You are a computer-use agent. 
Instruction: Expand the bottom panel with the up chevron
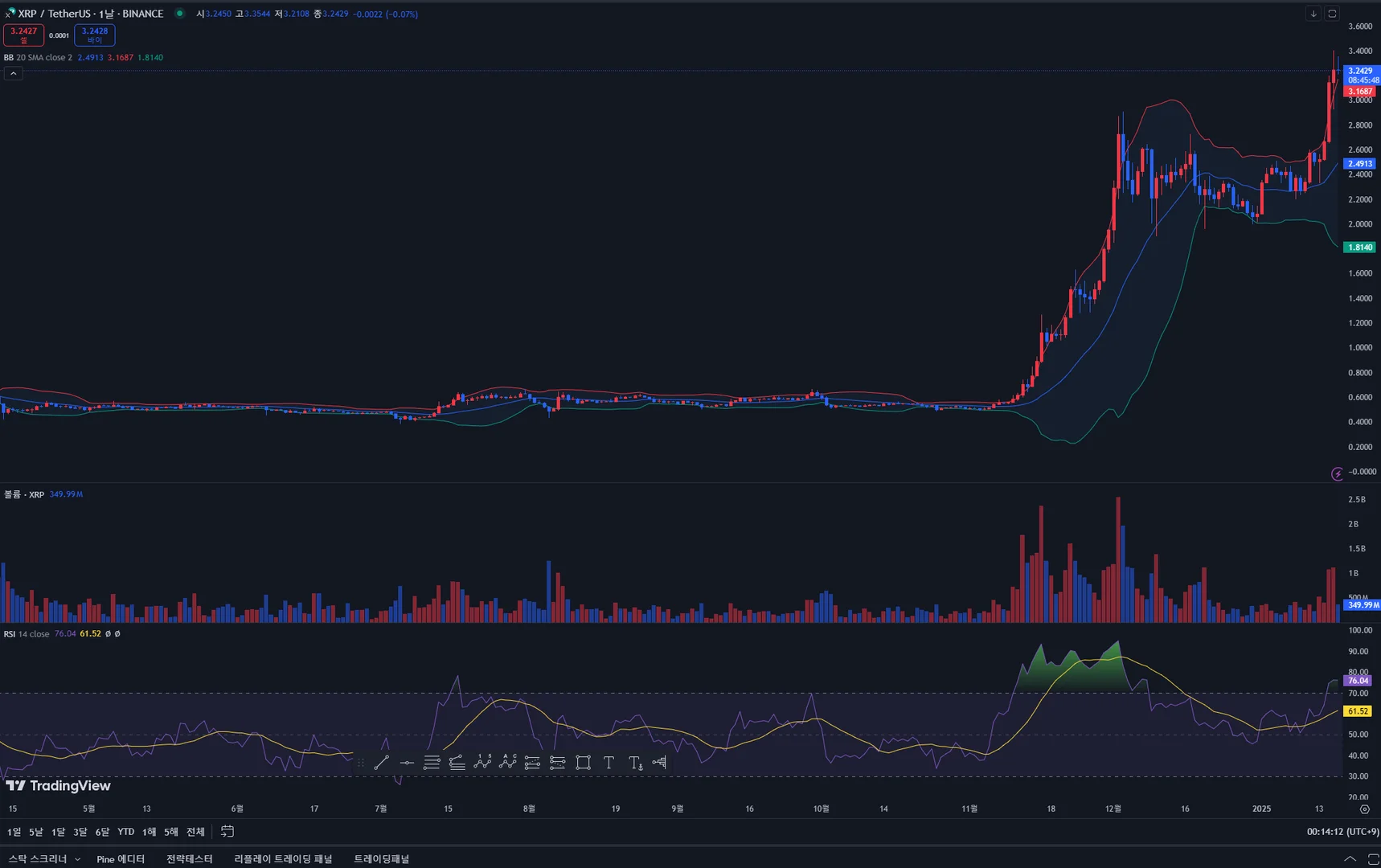[1350, 858]
